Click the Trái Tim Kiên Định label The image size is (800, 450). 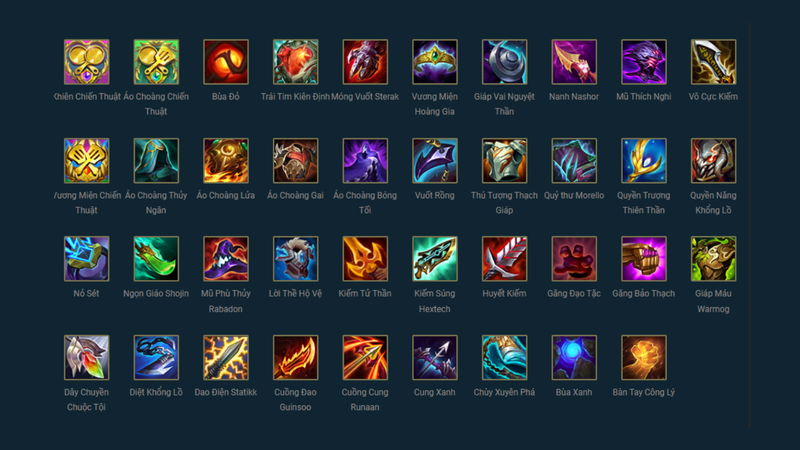tap(295, 96)
